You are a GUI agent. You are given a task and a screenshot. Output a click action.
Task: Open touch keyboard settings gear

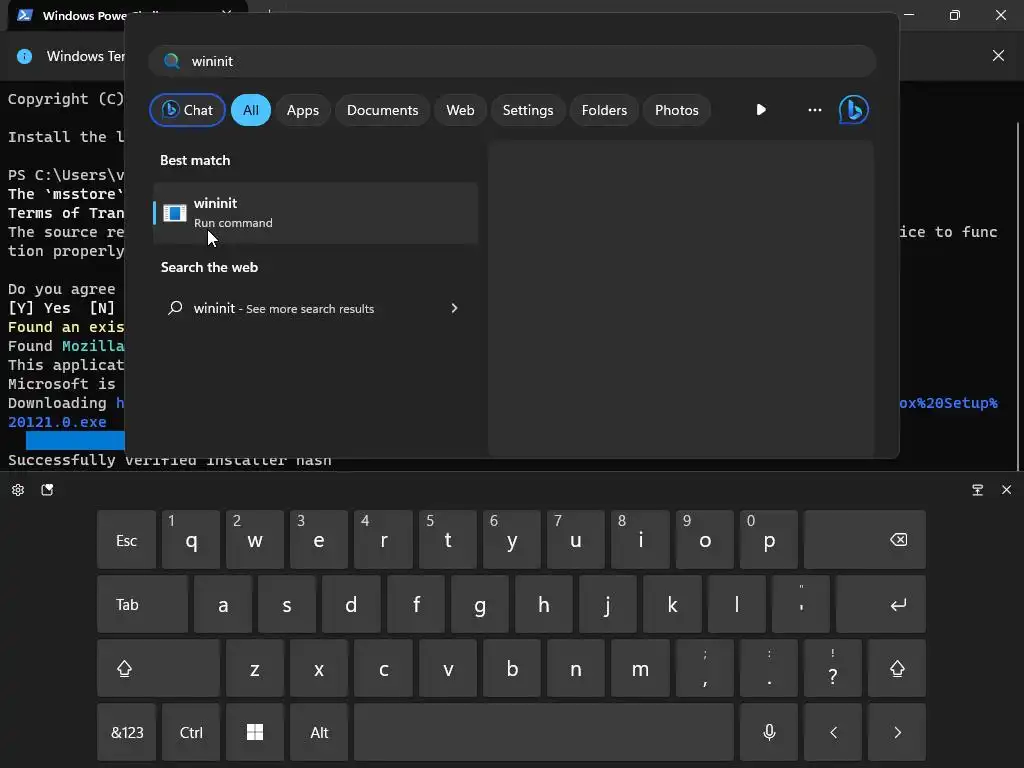pos(18,490)
